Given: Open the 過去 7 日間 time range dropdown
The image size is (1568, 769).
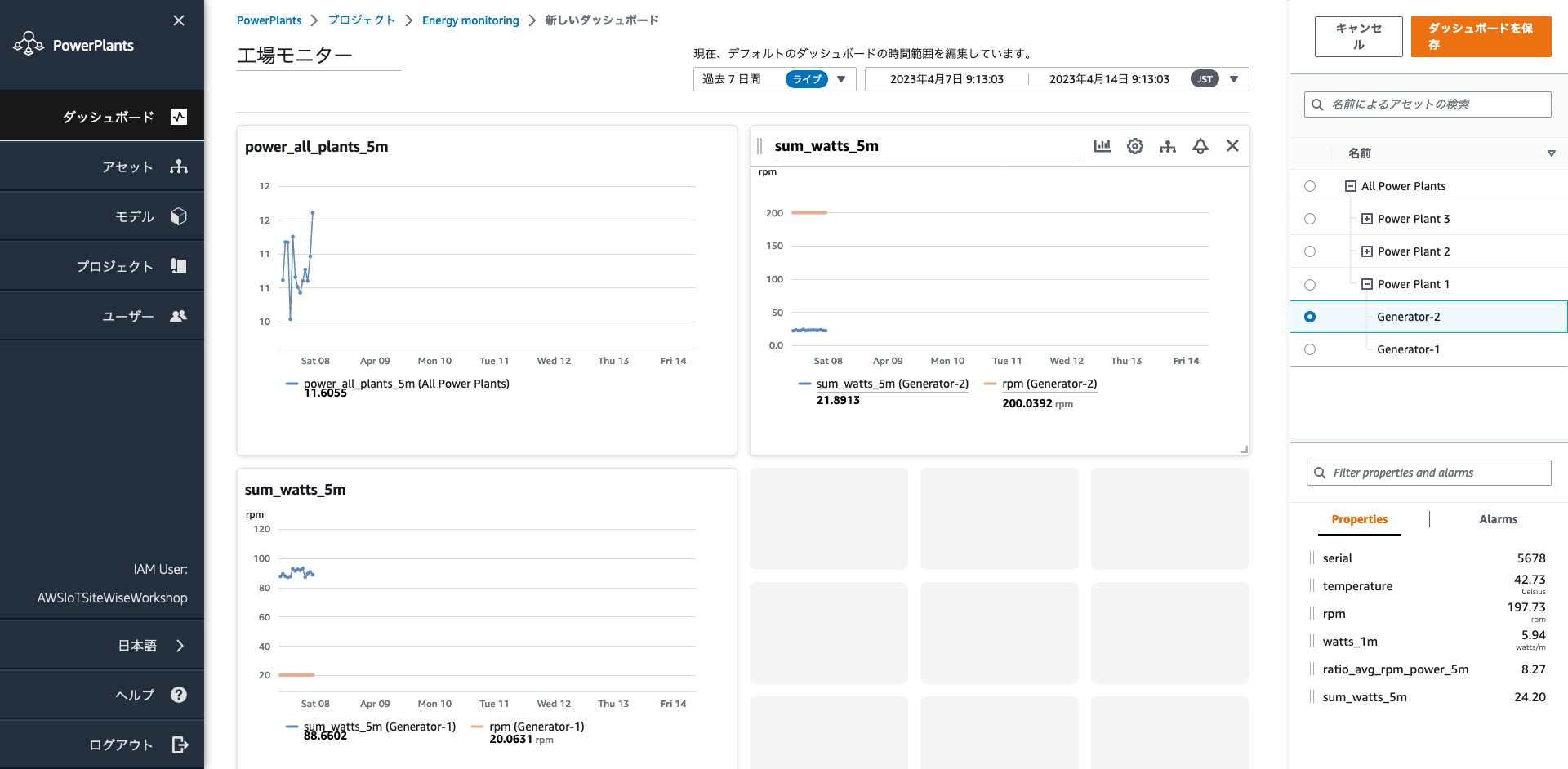Looking at the screenshot, I should (x=841, y=79).
